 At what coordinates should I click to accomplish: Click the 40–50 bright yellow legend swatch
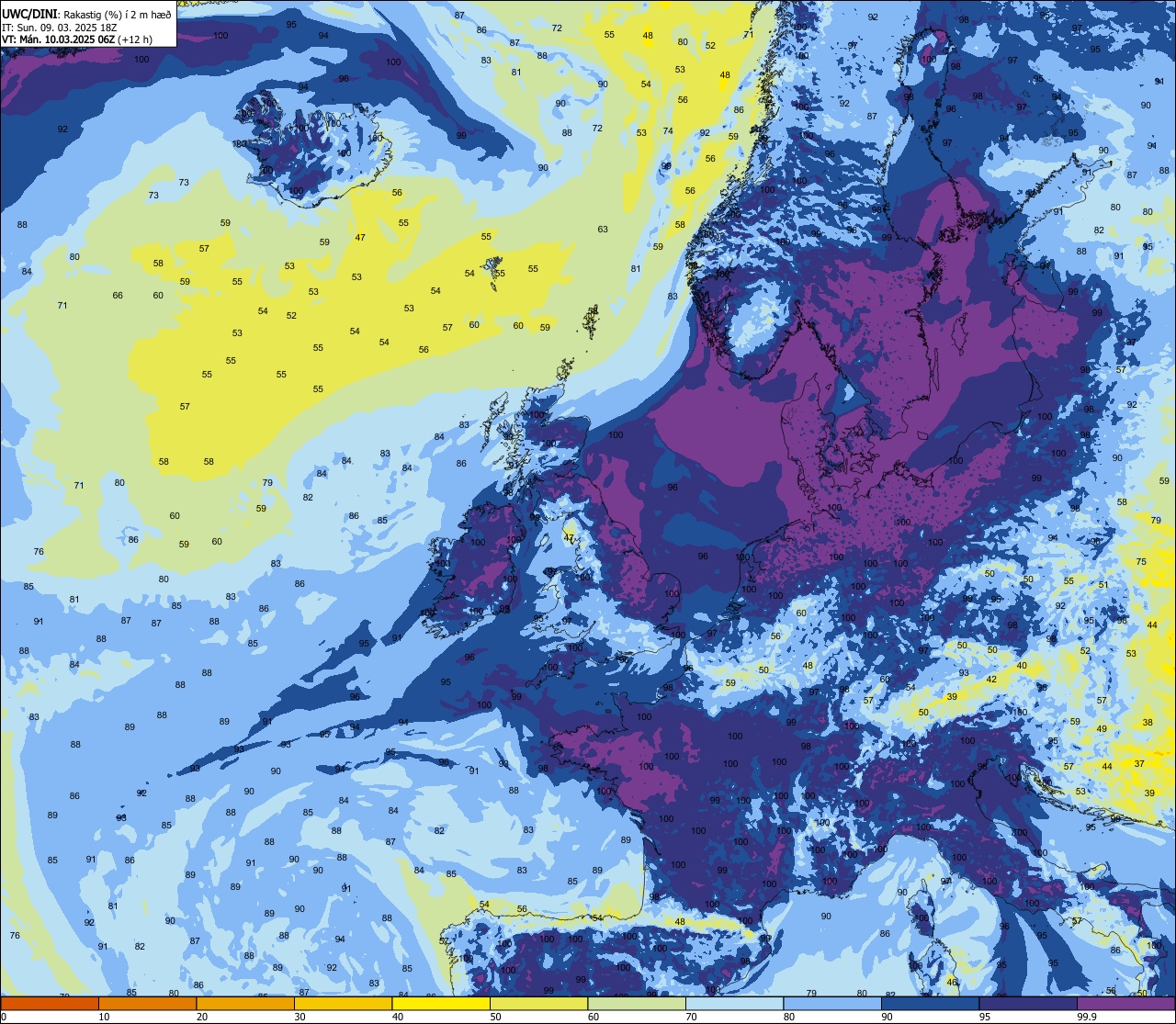pos(441,1003)
